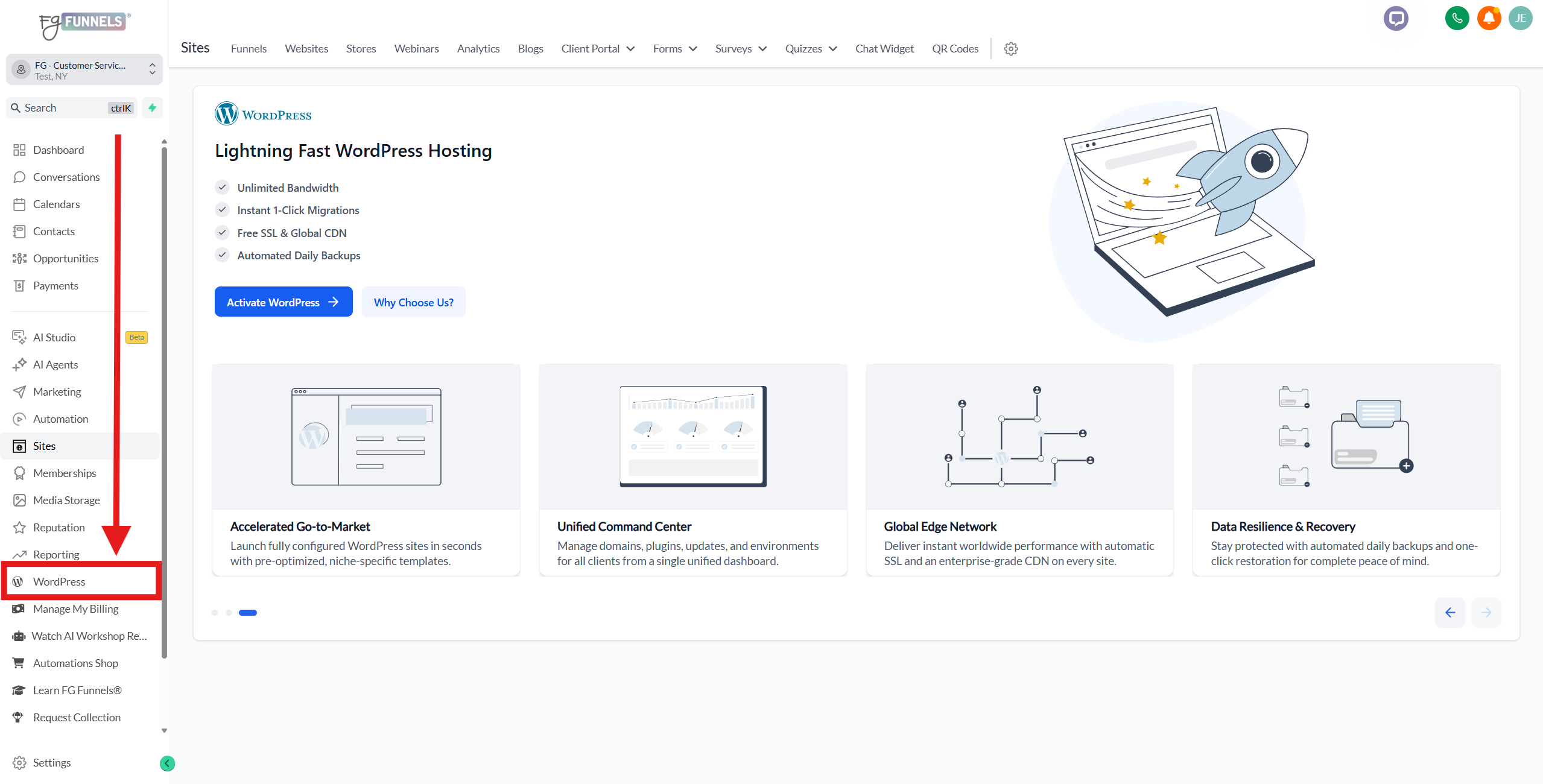Viewport: 1543px width, 784px height.
Task: Collapse the sidebar with green arrow
Action: click(x=167, y=763)
